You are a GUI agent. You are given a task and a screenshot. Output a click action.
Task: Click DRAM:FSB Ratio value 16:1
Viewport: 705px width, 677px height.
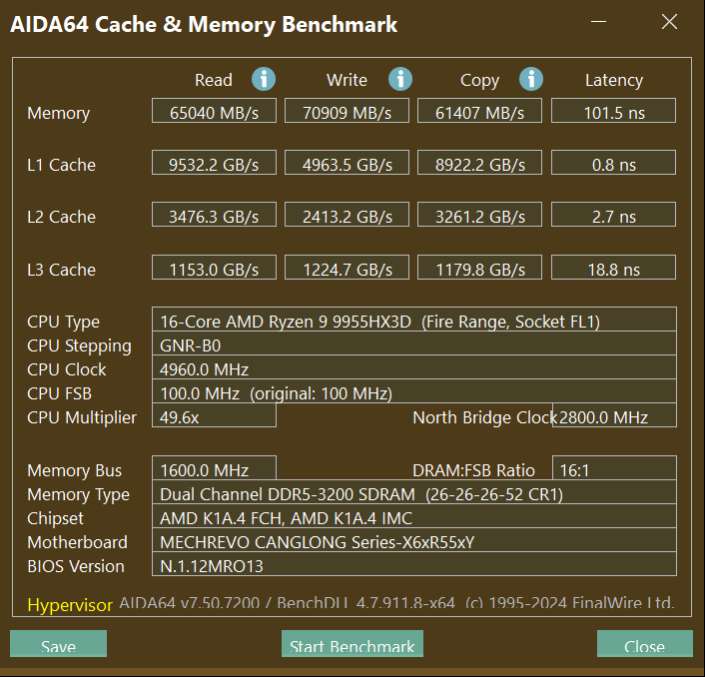point(614,468)
